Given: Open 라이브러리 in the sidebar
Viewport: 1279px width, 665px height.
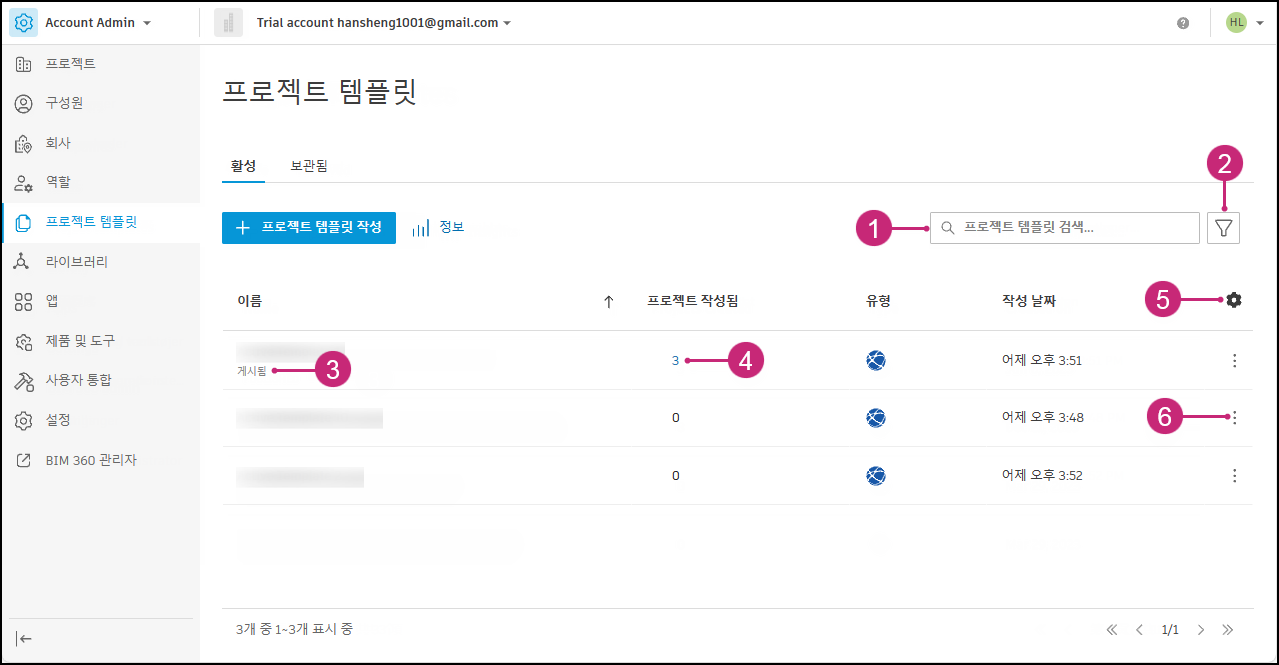Looking at the screenshot, I should coord(76,262).
